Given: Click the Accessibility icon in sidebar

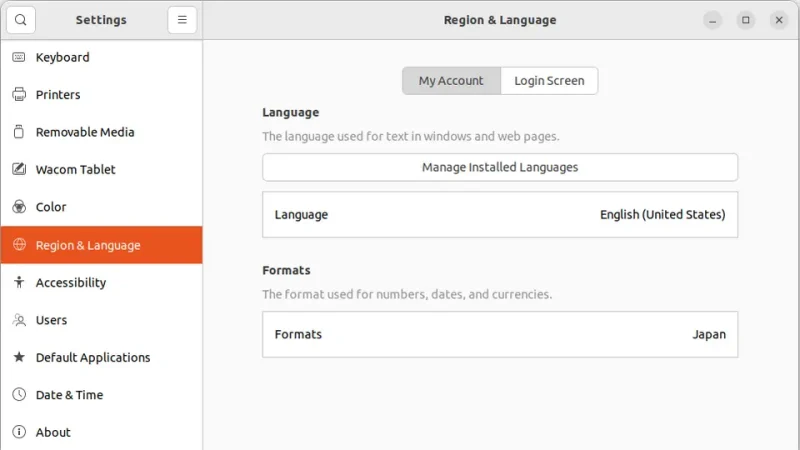Looking at the screenshot, I should point(19,283).
